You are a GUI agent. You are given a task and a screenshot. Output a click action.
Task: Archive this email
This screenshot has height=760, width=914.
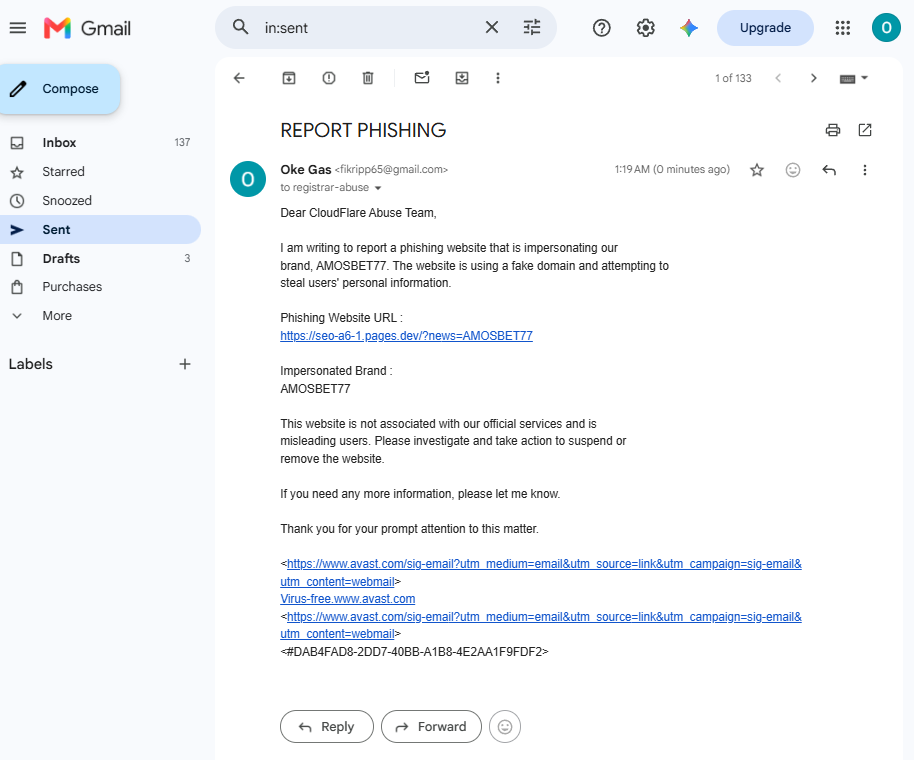point(289,78)
